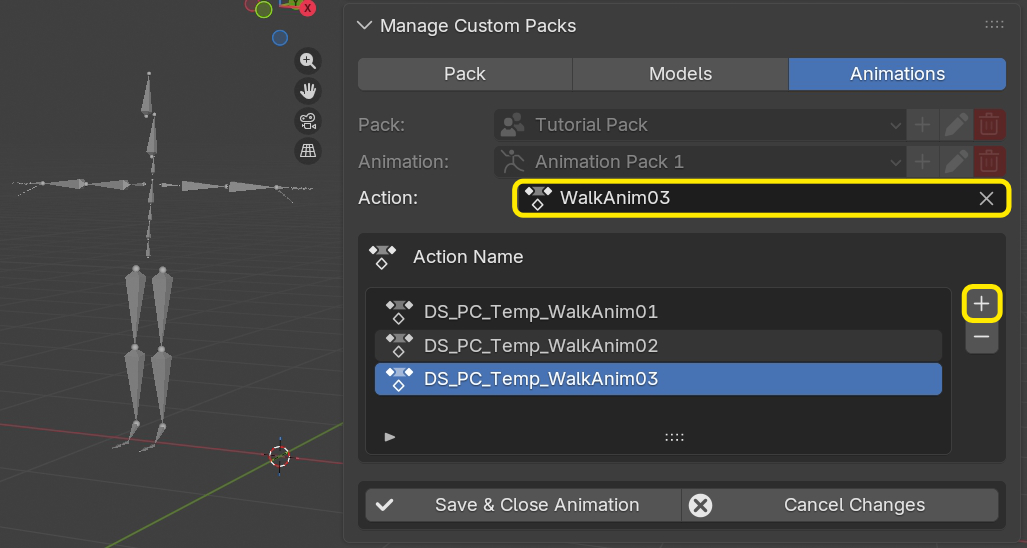Image resolution: width=1027 pixels, height=548 pixels.
Task: Click the blue axis gizmo dot
Action: click(280, 38)
